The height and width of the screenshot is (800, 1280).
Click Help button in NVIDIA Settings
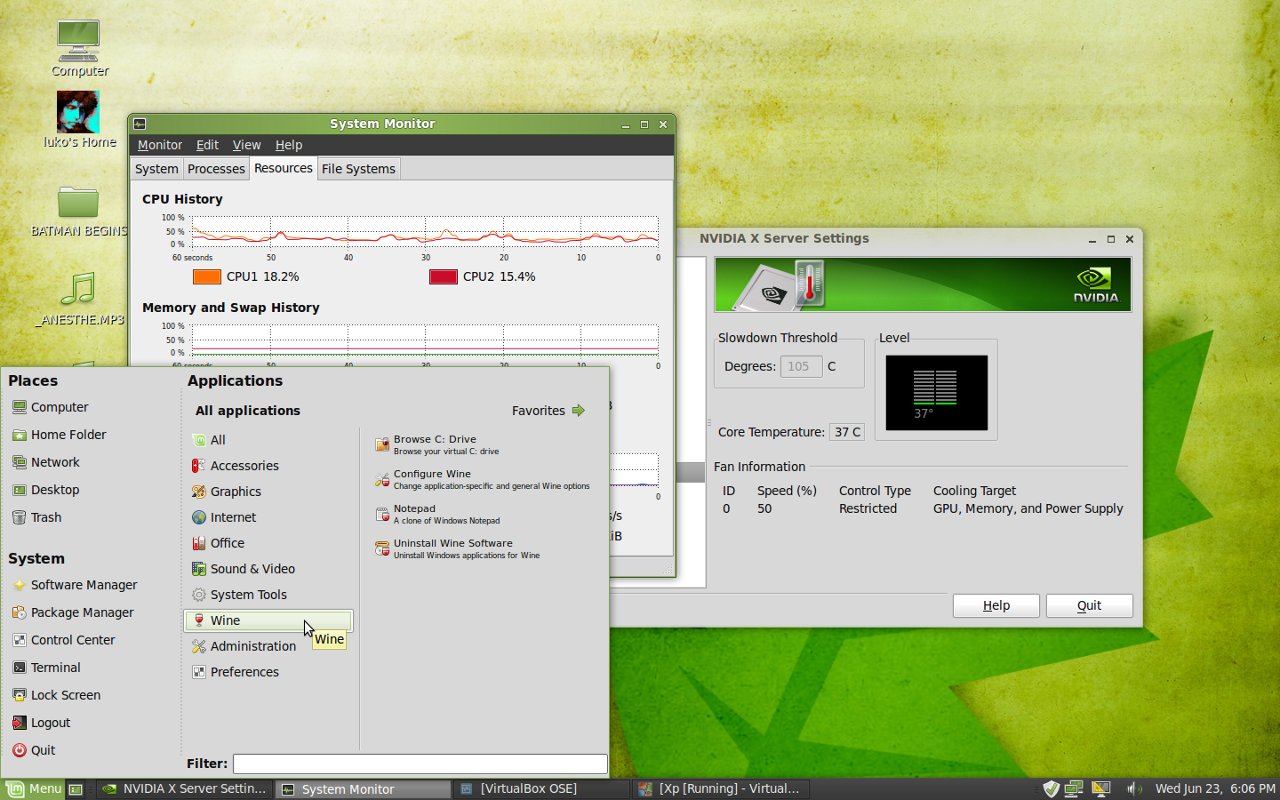996,605
